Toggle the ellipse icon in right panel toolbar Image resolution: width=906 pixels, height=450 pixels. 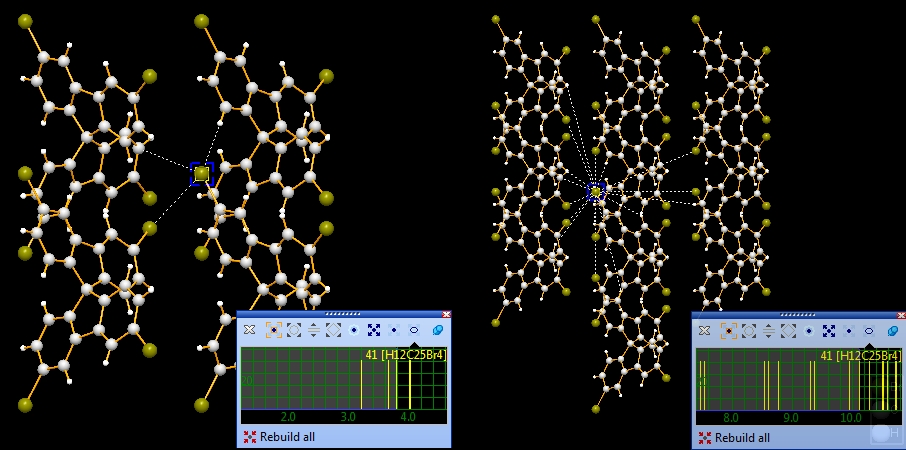(x=869, y=330)
